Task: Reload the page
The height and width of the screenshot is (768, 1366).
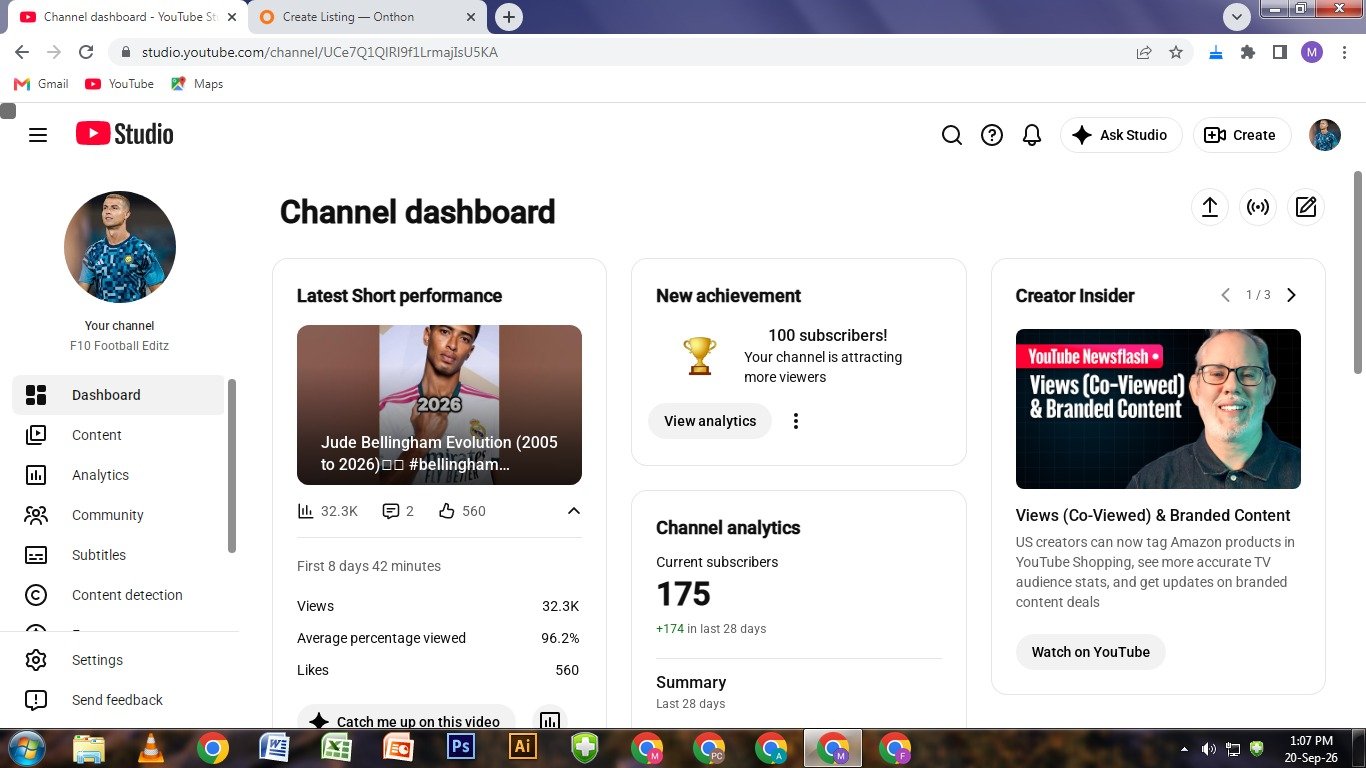Action: (86, 52)
